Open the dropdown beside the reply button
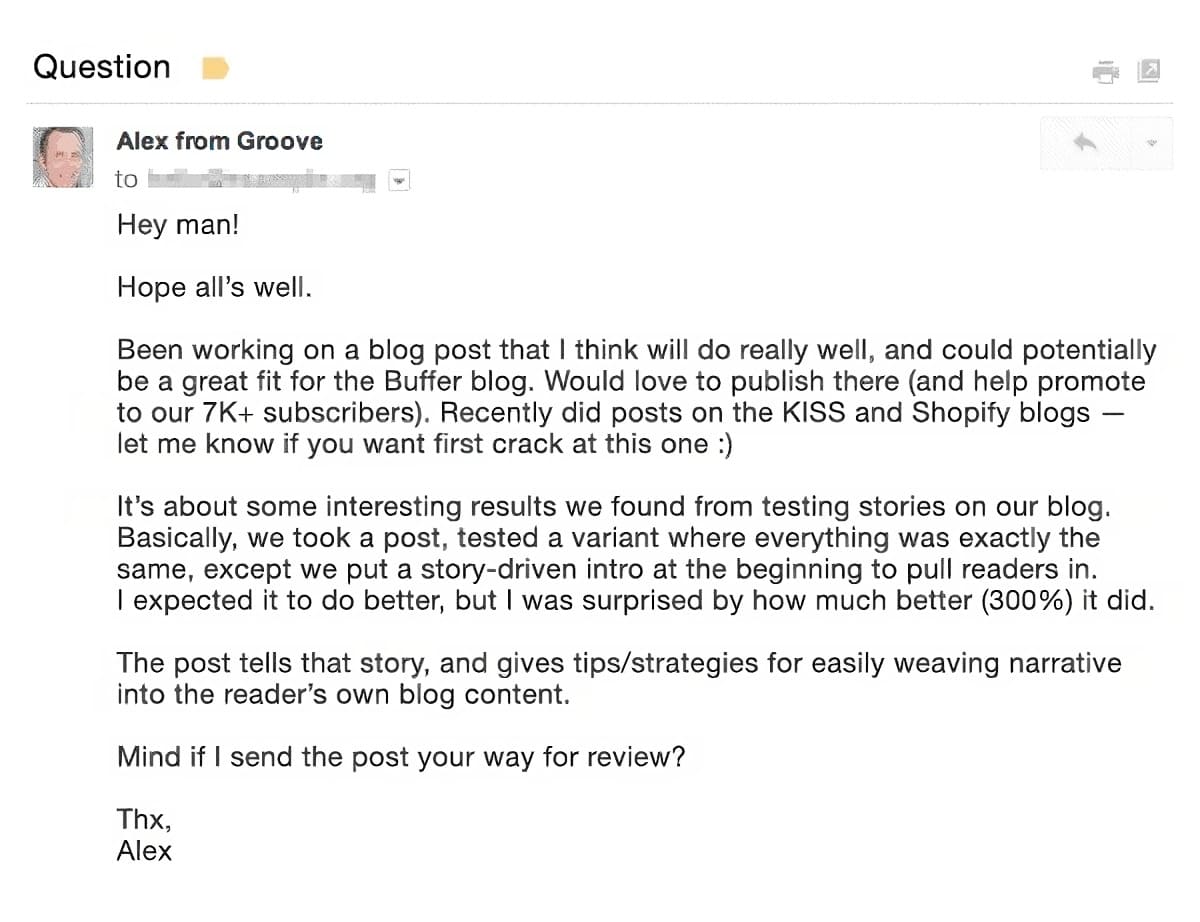 pyautogui.click(x=1152, y=143)
